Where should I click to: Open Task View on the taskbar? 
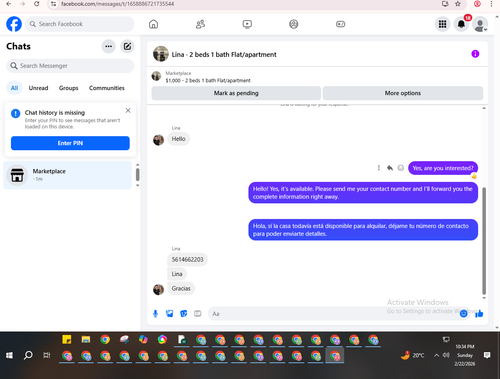click(47, 355)
